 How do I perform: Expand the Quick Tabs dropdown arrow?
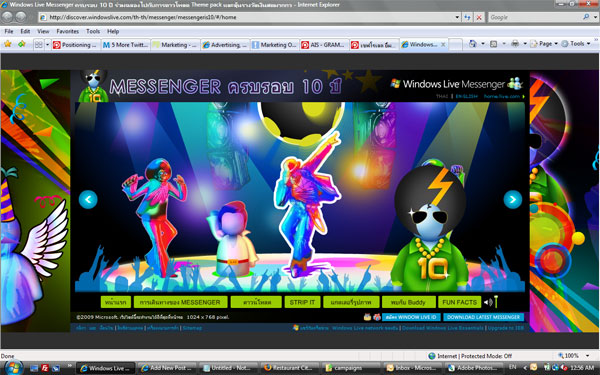(x=47, y=45)
